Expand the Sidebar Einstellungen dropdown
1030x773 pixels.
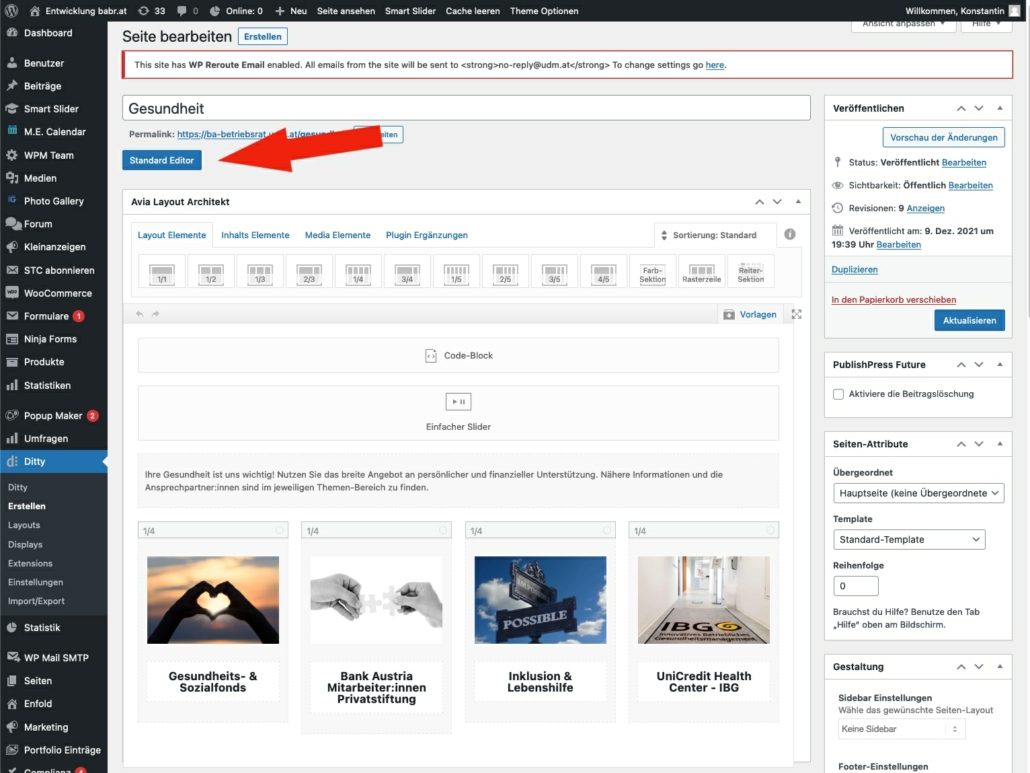(x=901, y=729)
